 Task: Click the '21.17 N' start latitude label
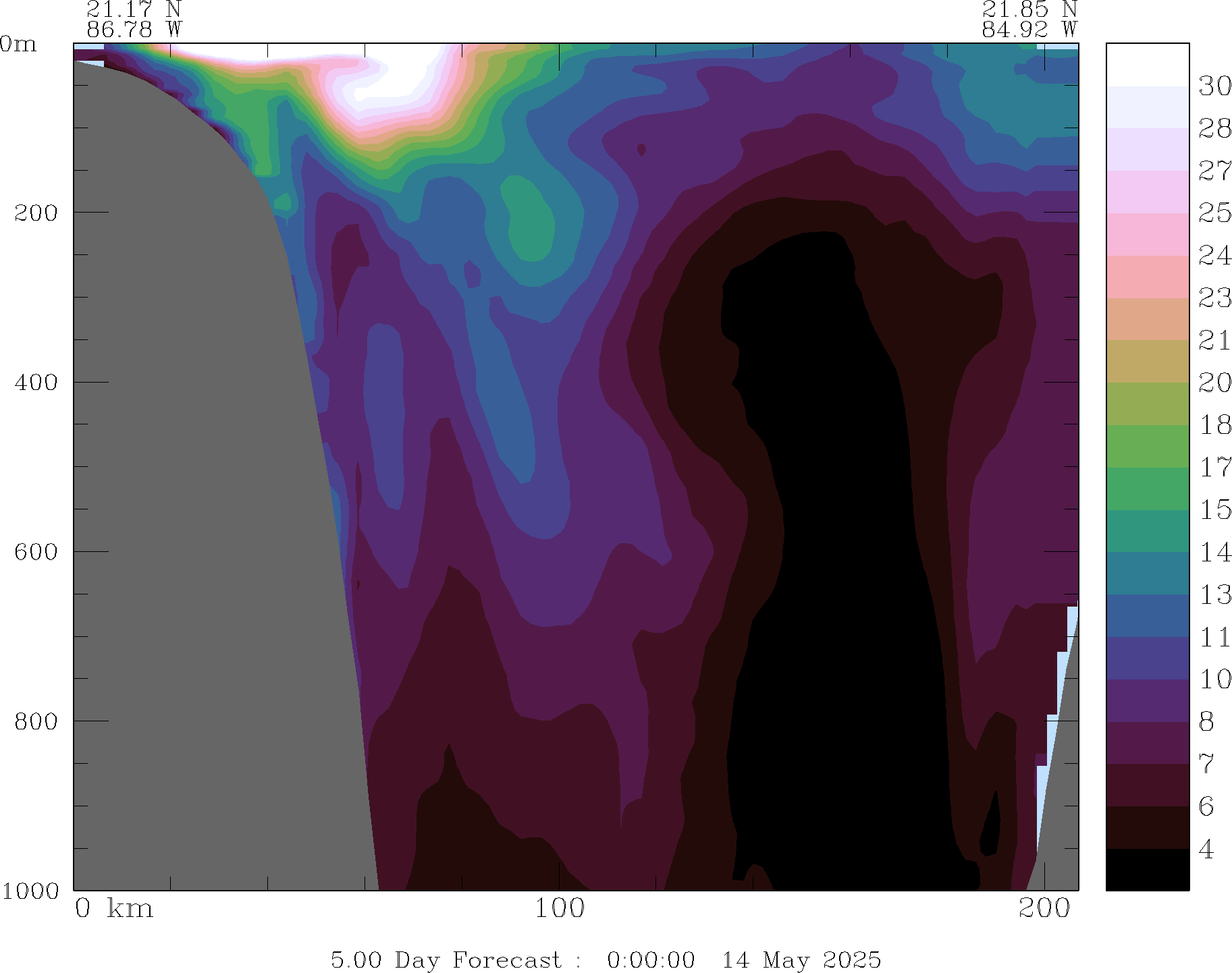tap(134, 9)
